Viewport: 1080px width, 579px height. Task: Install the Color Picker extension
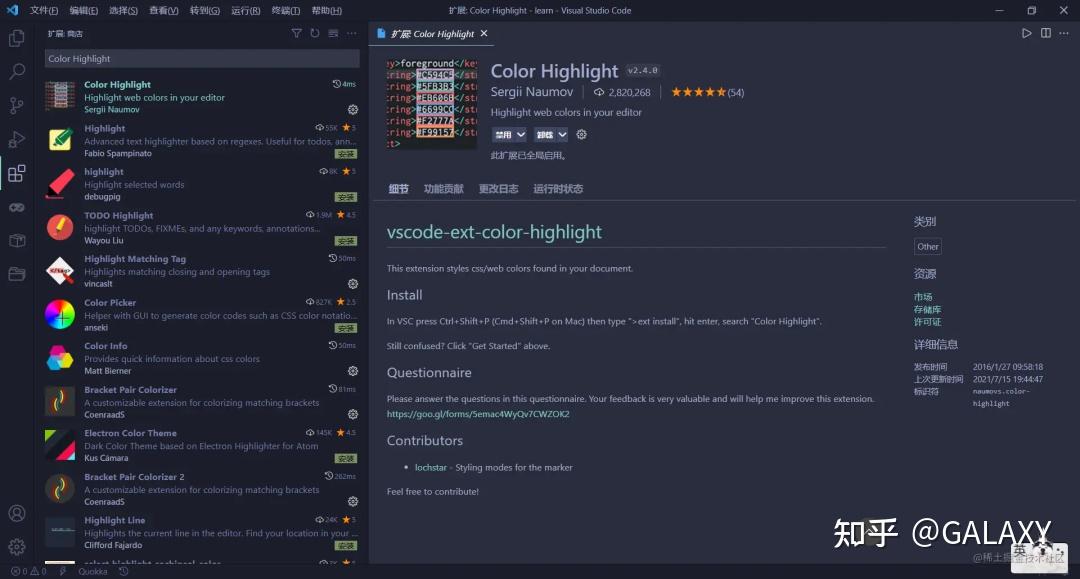[x=346, y=328]
